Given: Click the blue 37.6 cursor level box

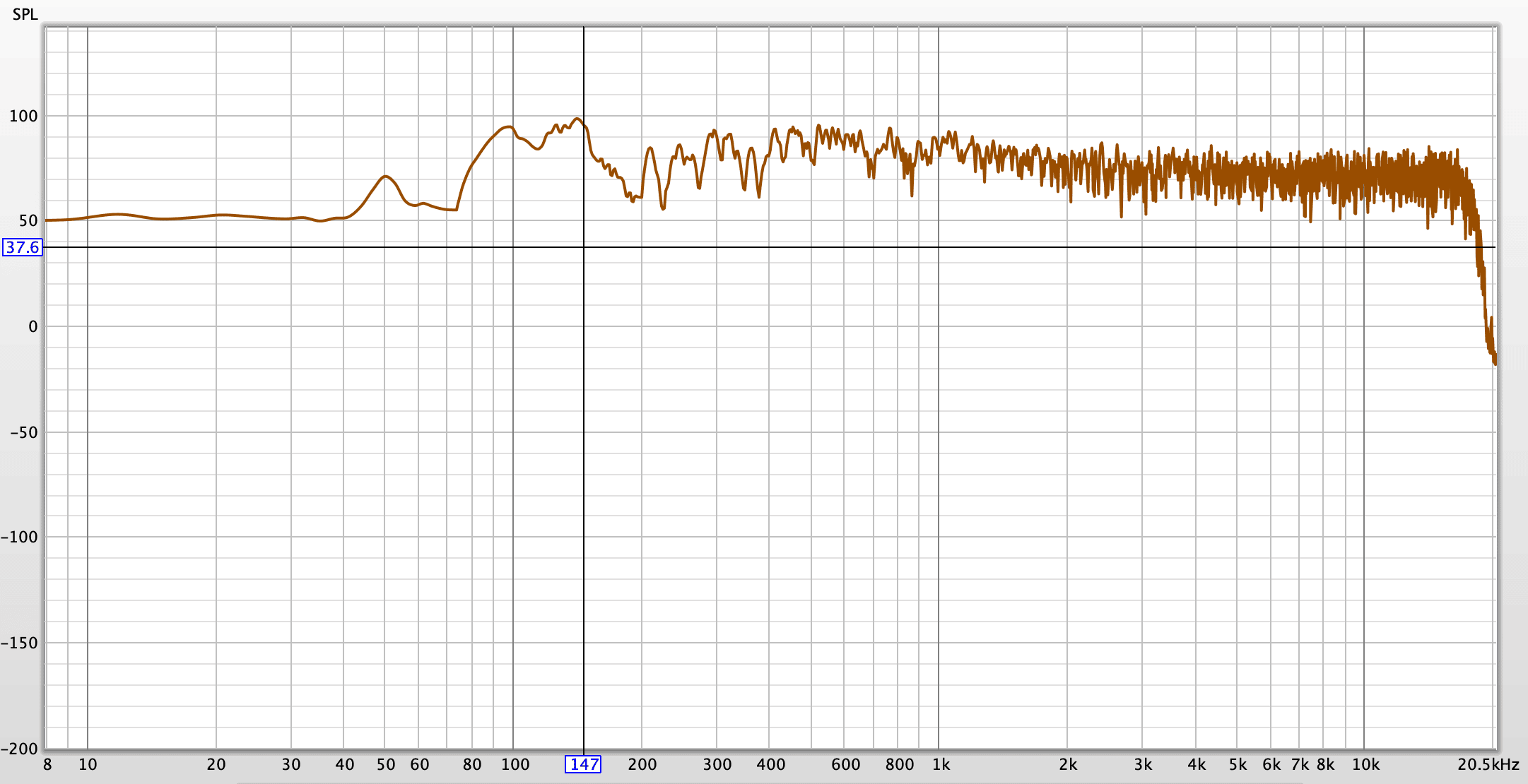Looking at the screenshot, I should [23, 247].
